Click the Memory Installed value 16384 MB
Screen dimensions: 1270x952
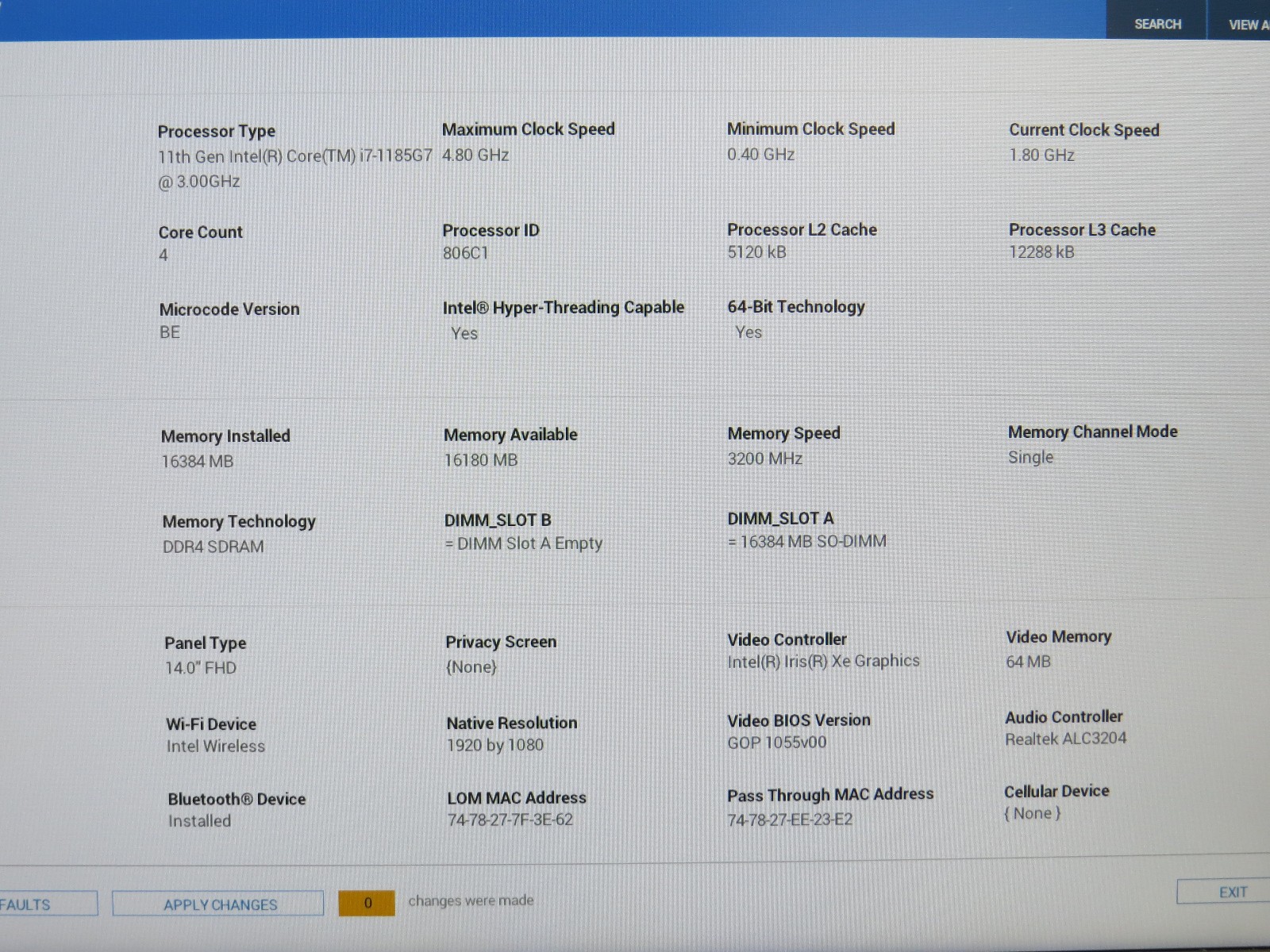(197, 461)
